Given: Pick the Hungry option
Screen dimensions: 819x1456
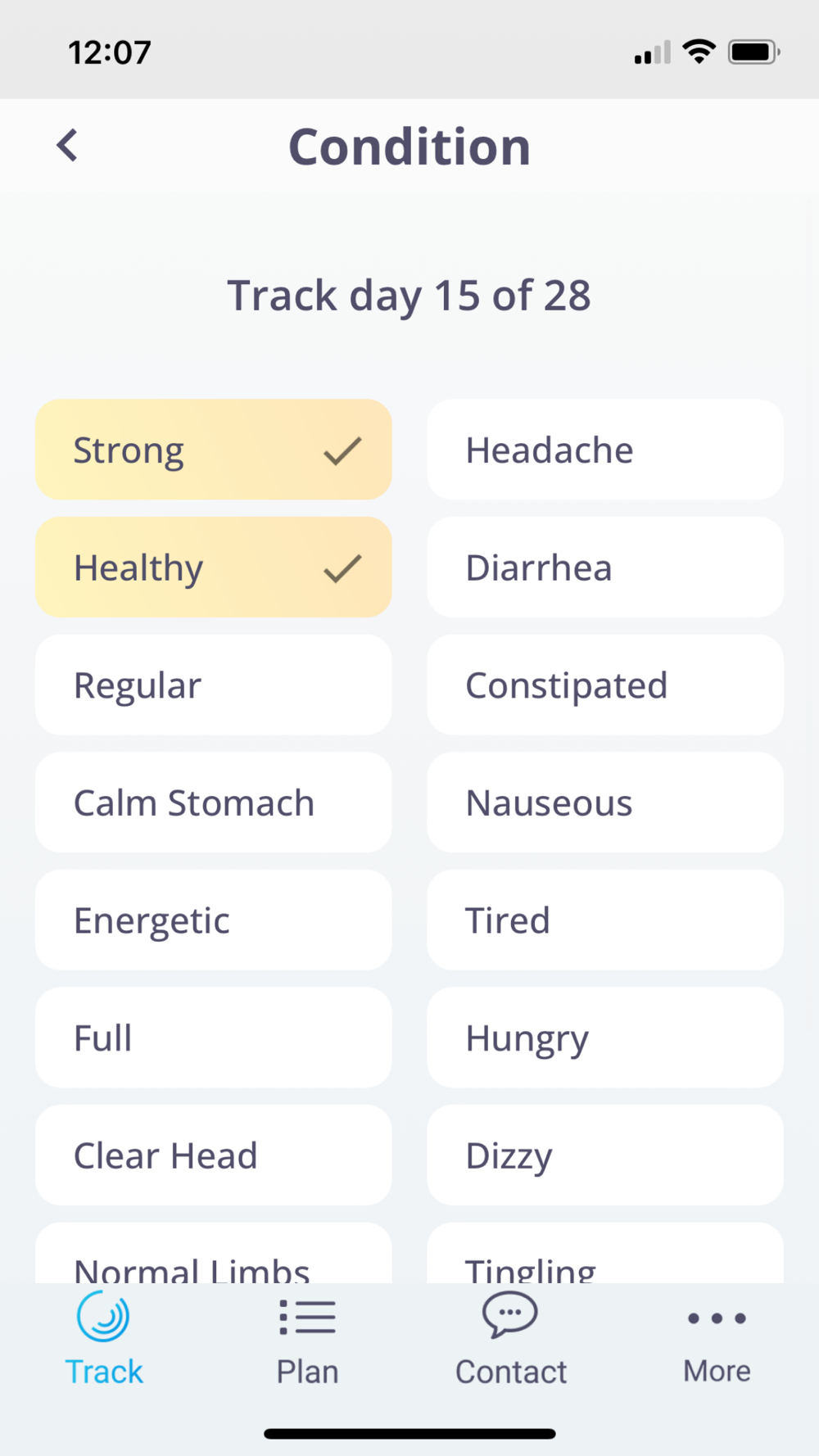Looking at the screenshot, I should [604, 1038].
